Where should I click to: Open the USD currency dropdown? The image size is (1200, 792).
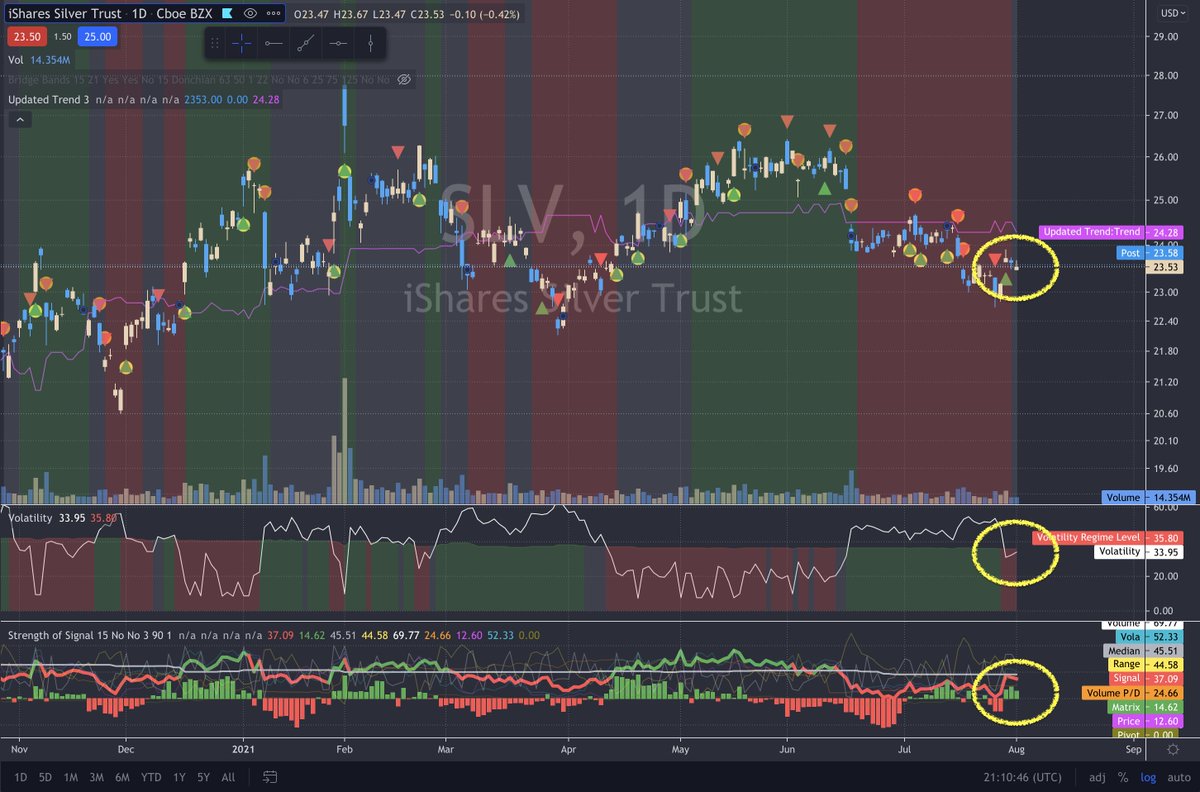1172,13
